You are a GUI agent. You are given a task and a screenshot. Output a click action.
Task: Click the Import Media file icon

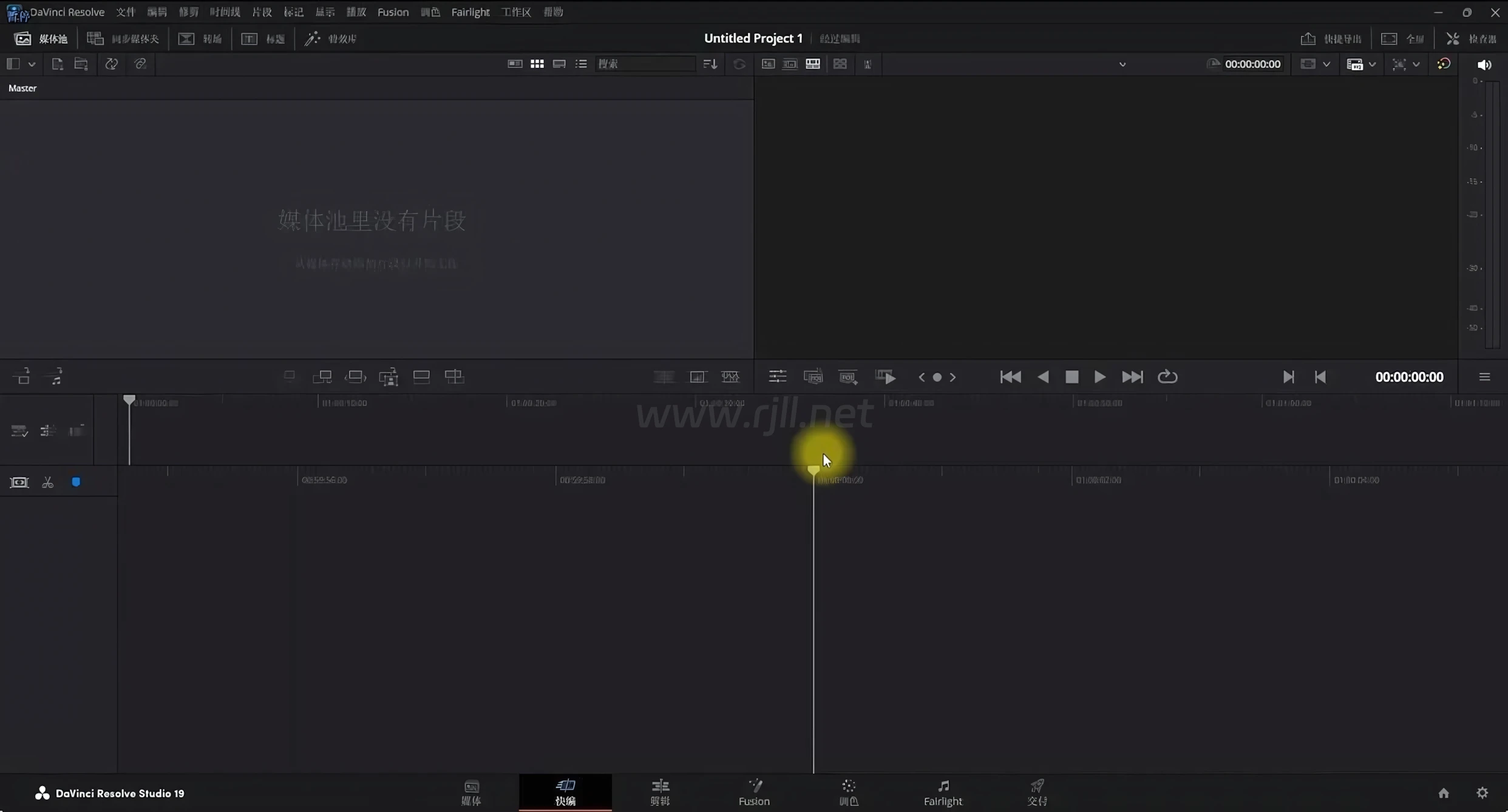pyautogui.click(x=57, y=64)
